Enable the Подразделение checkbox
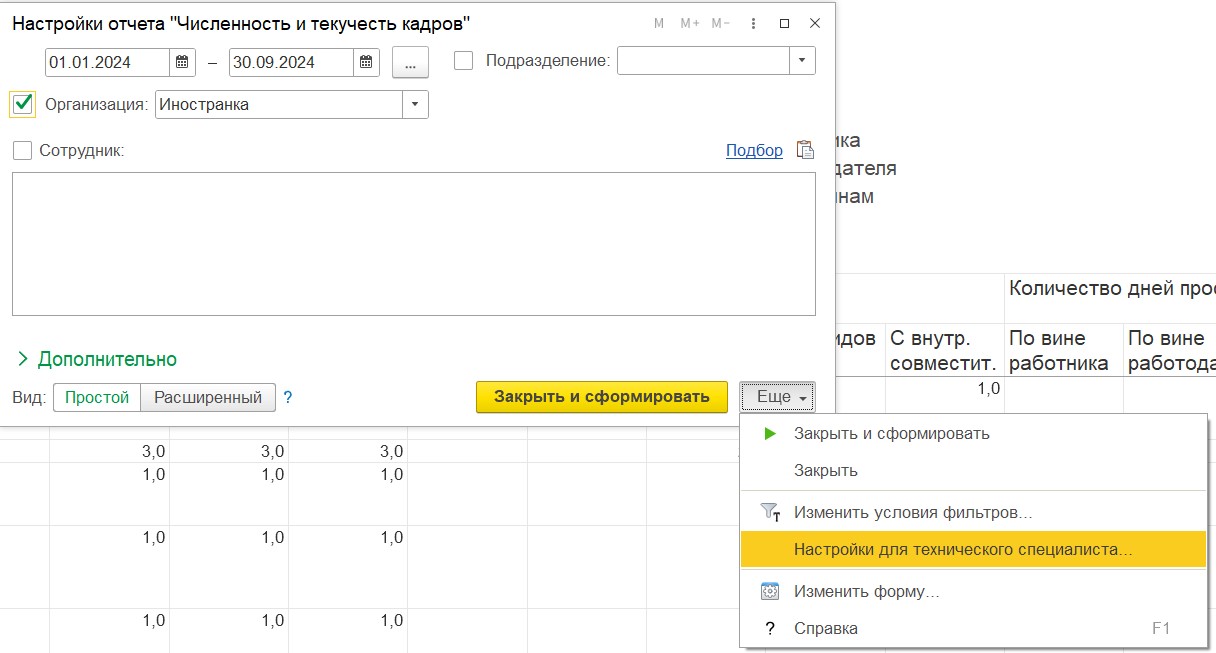Viewport: 1216px width, 653px height. coord(464,61)
